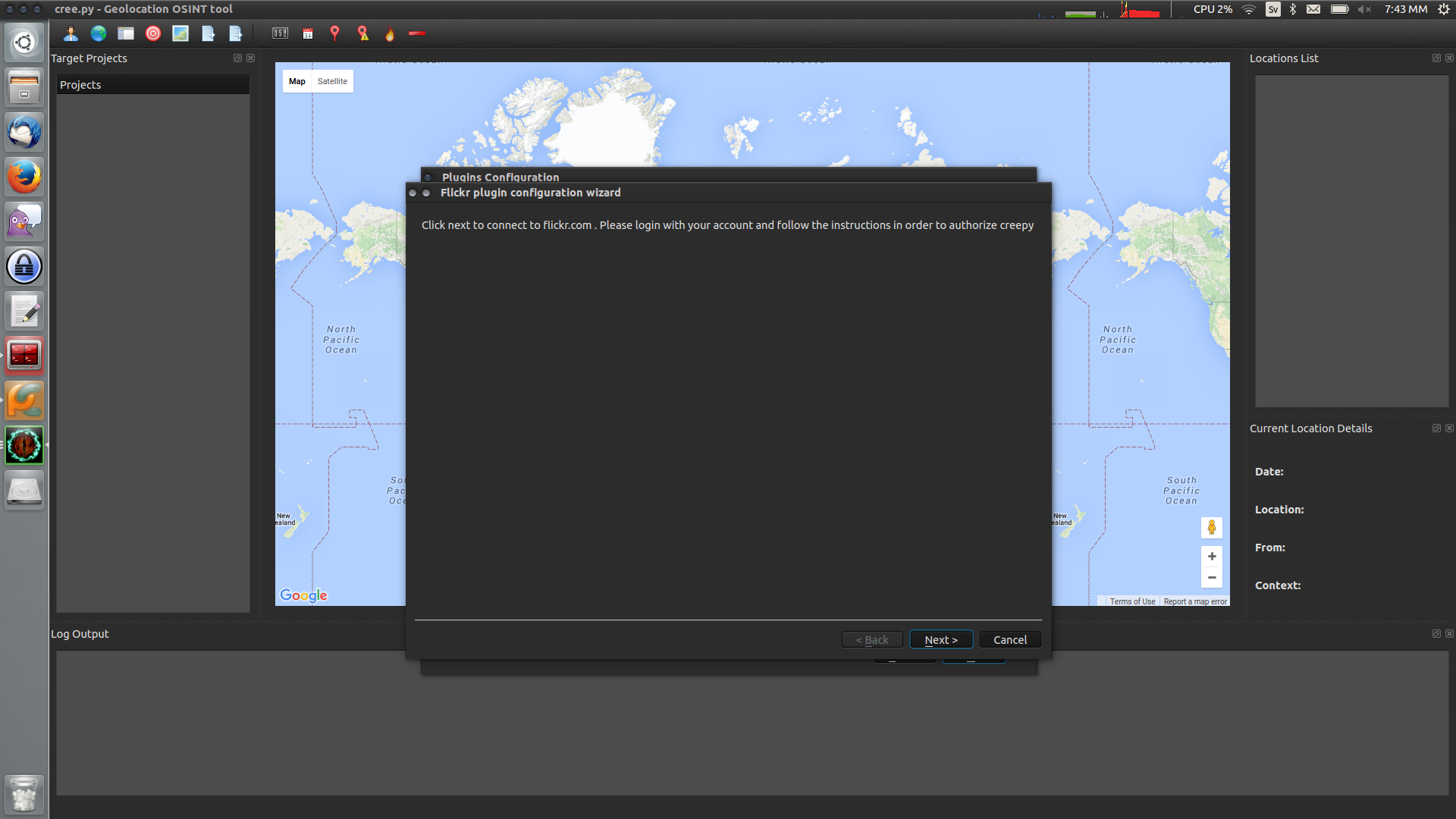Click the map pin with warning icon
1456x819 pixels.
(x=363, y=33)
